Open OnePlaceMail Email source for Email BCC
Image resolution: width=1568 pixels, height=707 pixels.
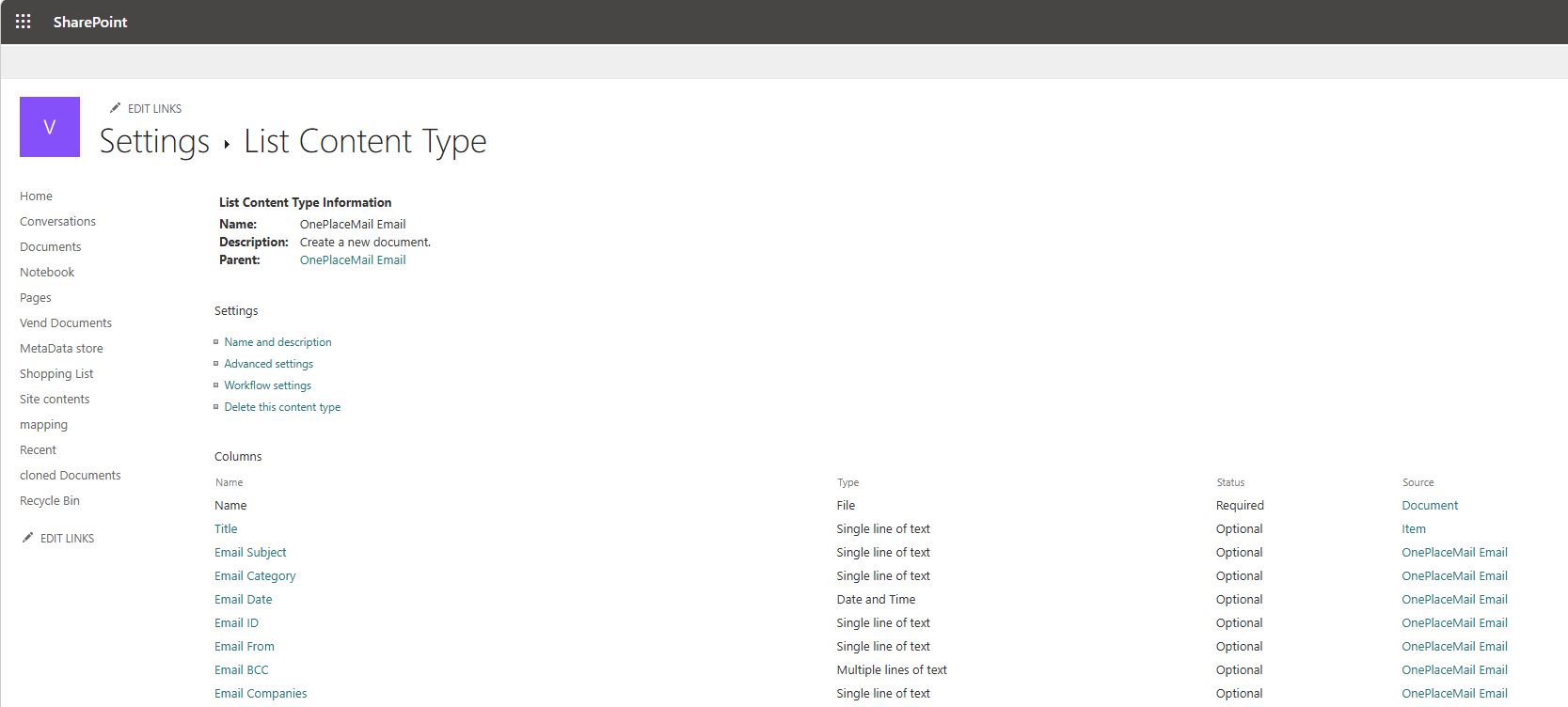[x=1454, y=670]
